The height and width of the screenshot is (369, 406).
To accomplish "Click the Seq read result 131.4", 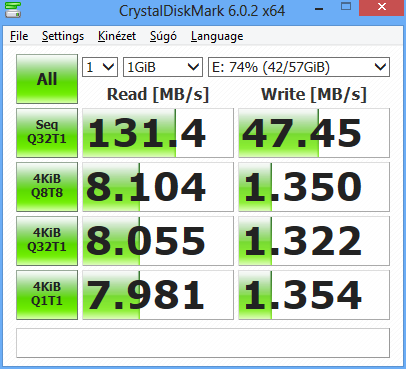I will [x=158, y=133].
